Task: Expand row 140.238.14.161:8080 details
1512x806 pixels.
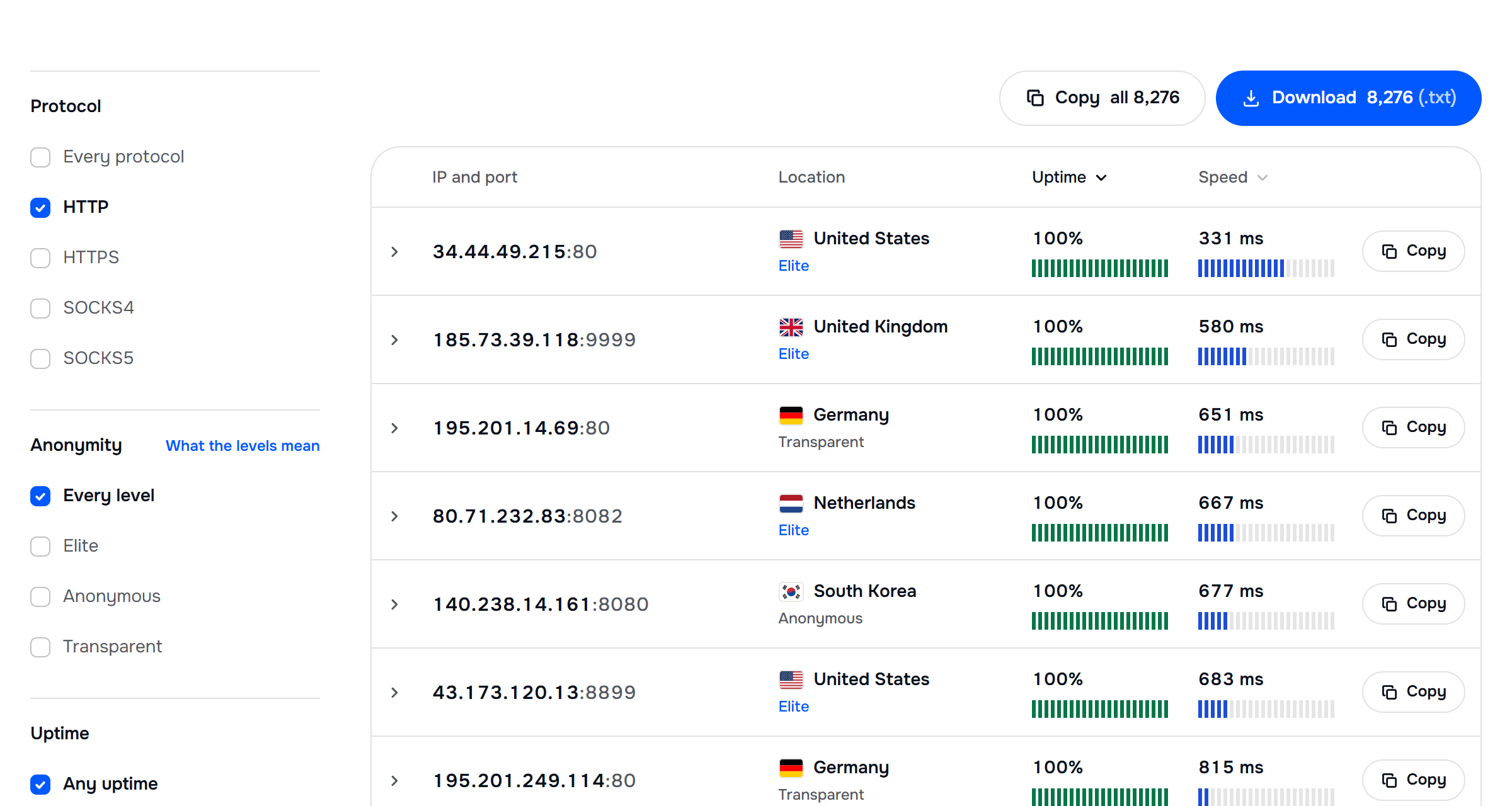Action: click(394, 604)
